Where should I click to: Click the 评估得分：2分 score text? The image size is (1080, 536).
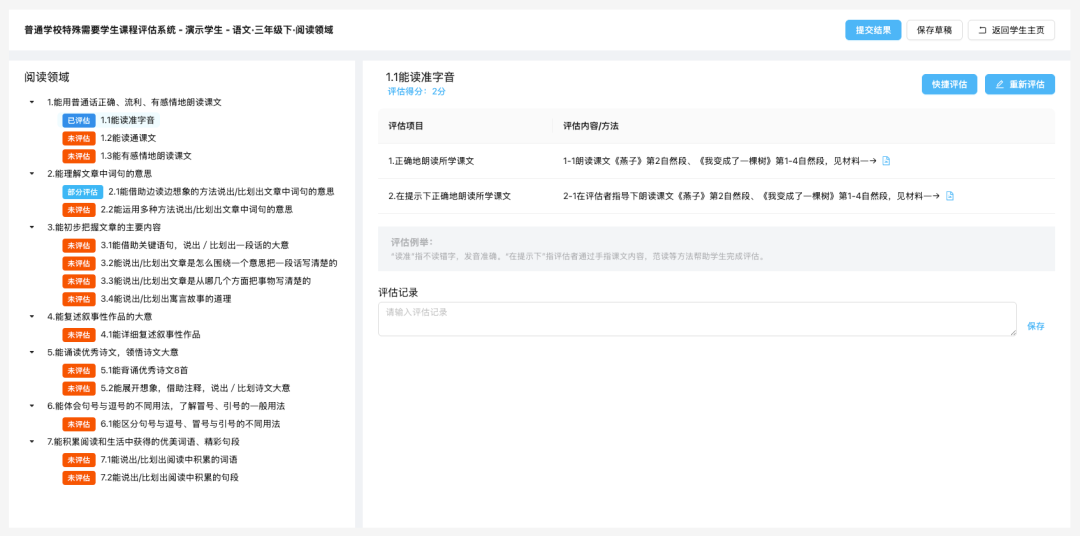tap(417, 92)
